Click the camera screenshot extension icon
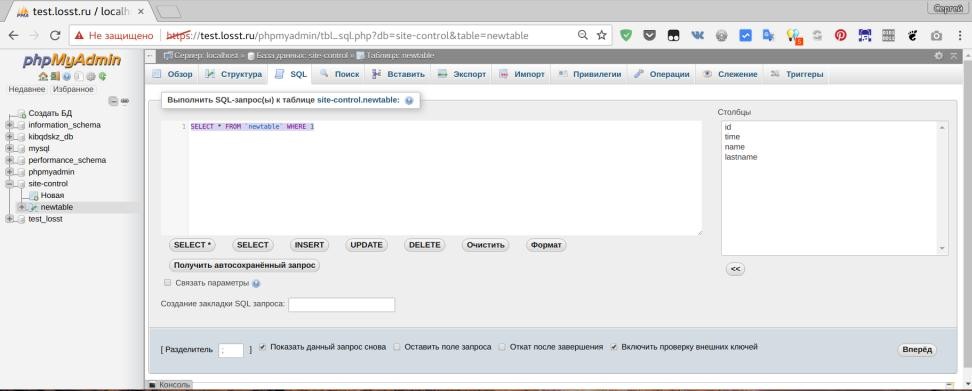The image size is (972, 391). coord(936,35)
